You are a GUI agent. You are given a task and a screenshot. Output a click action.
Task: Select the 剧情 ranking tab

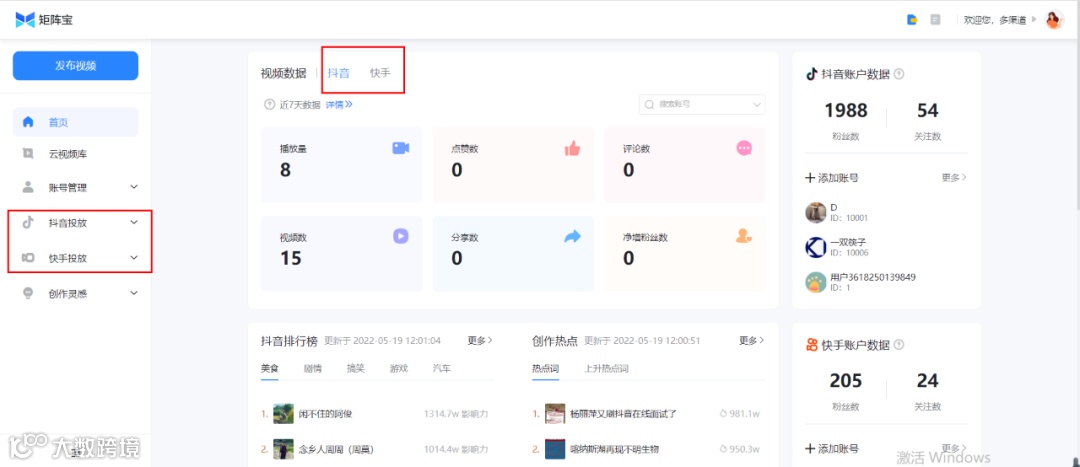pos(313,369)
